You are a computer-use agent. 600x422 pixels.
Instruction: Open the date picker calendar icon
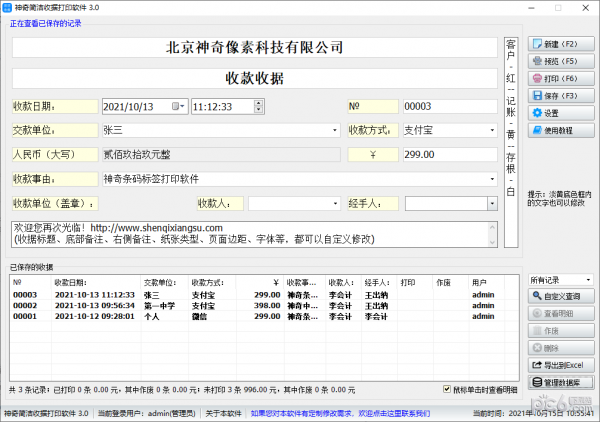pos(178,106)
